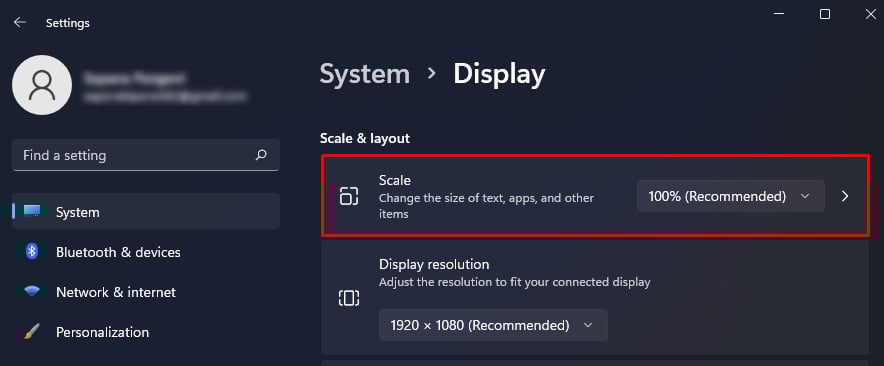Focus the Find a setting field
The image size is (884, 366).
click(146, 155)
